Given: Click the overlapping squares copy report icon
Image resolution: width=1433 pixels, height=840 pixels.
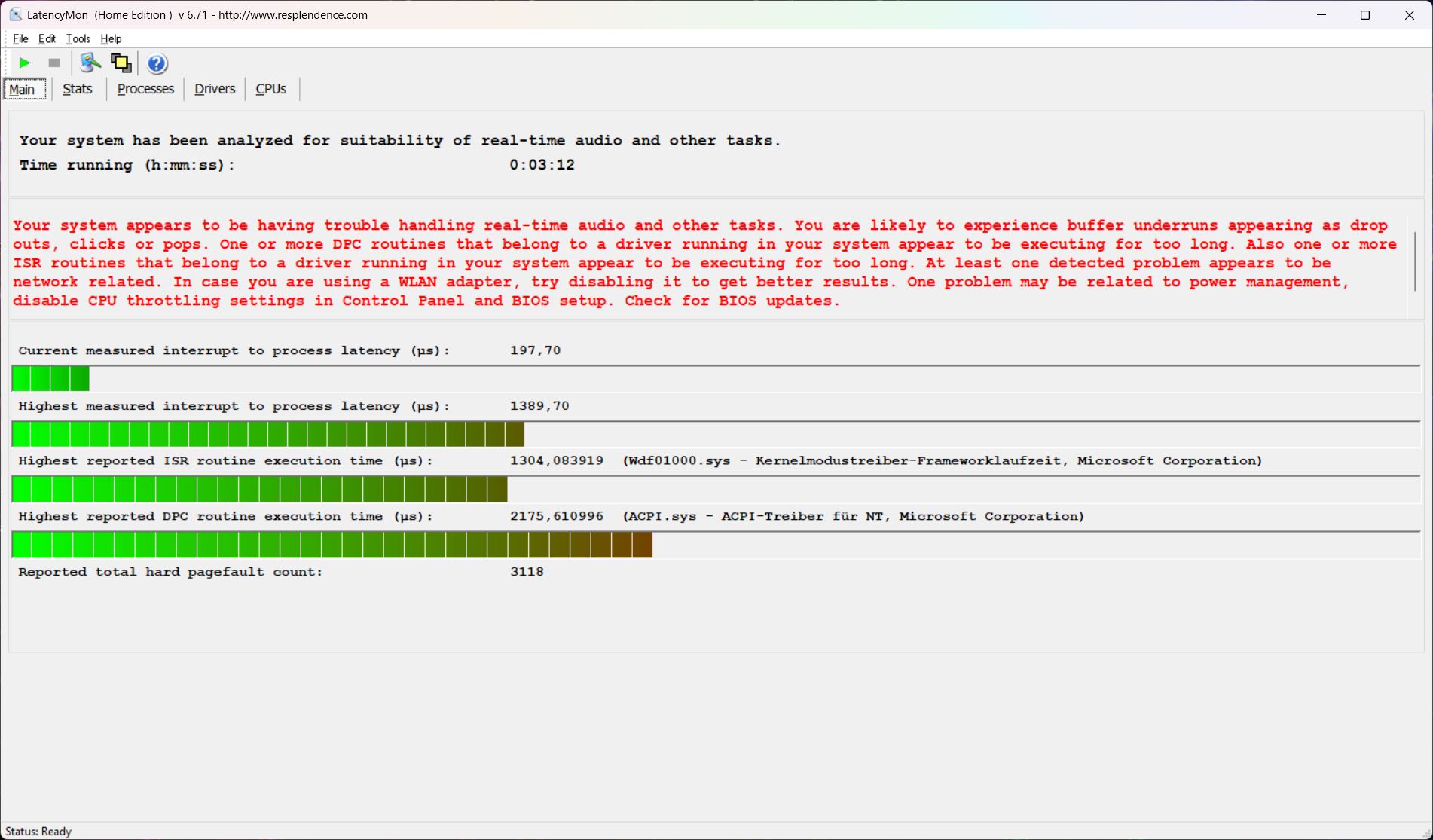Looking at the screenshot, I should pyautogui.click(x=121, y=63).
